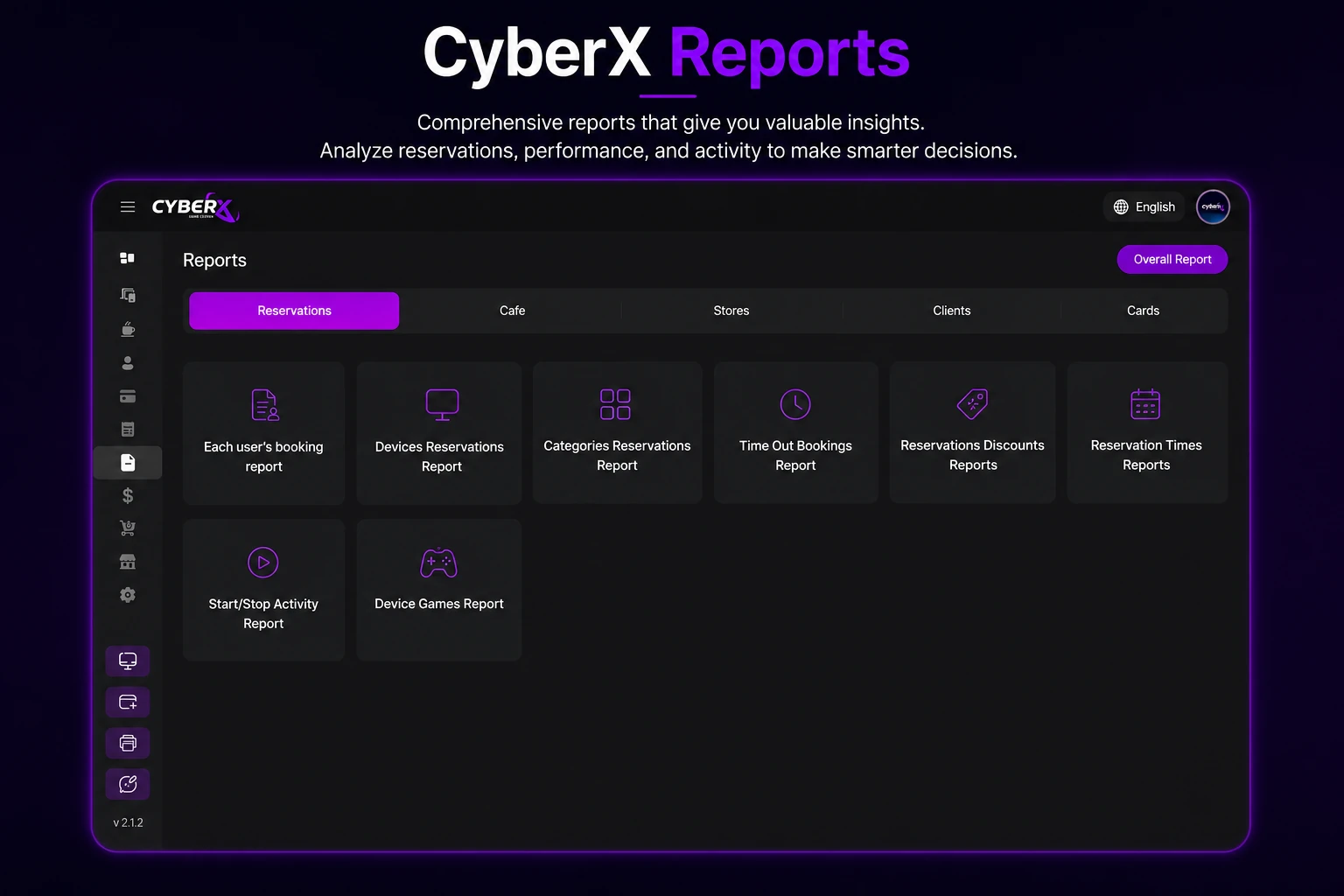Screen dimensions: 1344x896
Task: Open Device Games Report label
Action: click(439, 604)
